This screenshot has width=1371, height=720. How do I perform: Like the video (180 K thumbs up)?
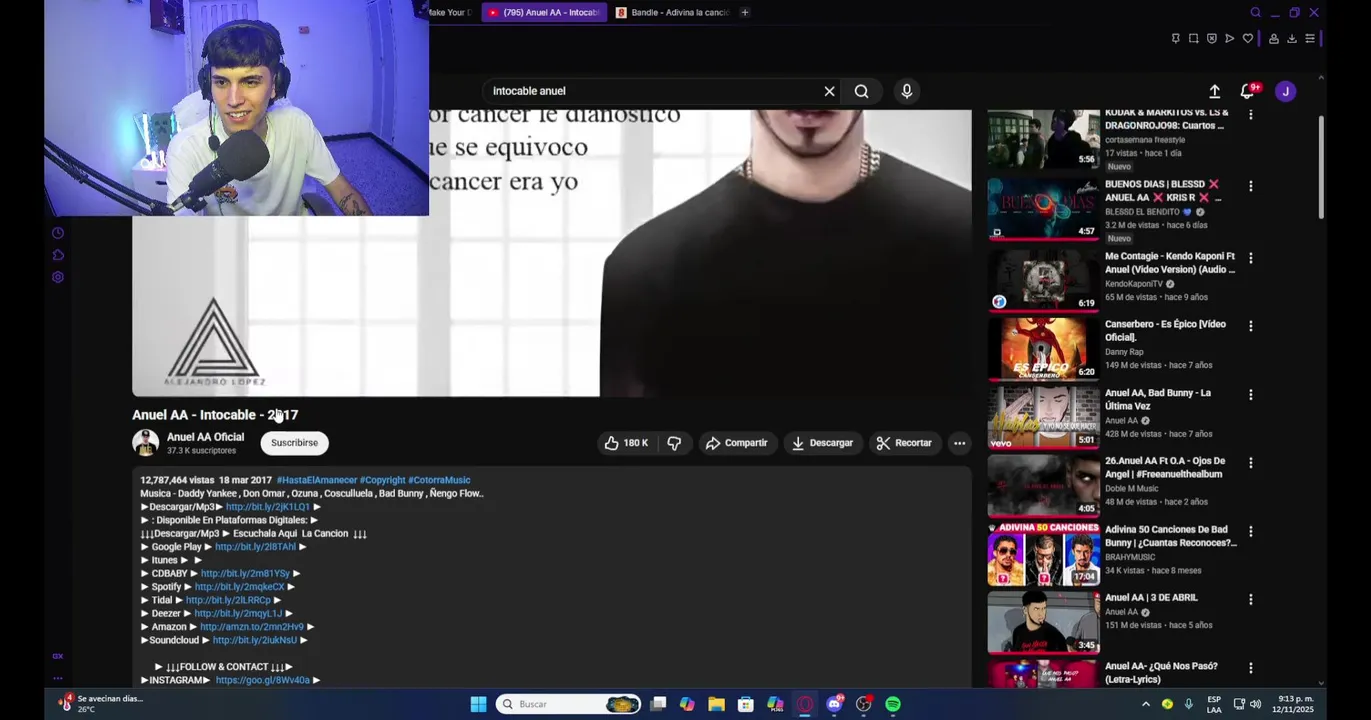coord(626,443)
